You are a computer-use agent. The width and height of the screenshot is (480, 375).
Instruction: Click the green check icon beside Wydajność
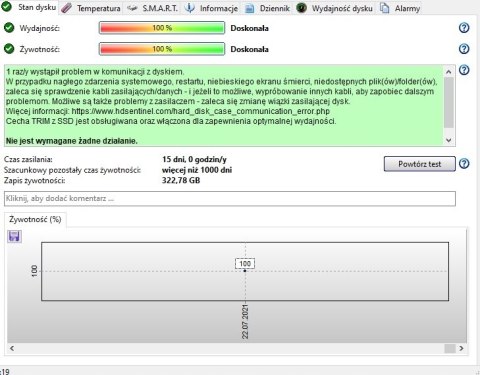[9, 28]
